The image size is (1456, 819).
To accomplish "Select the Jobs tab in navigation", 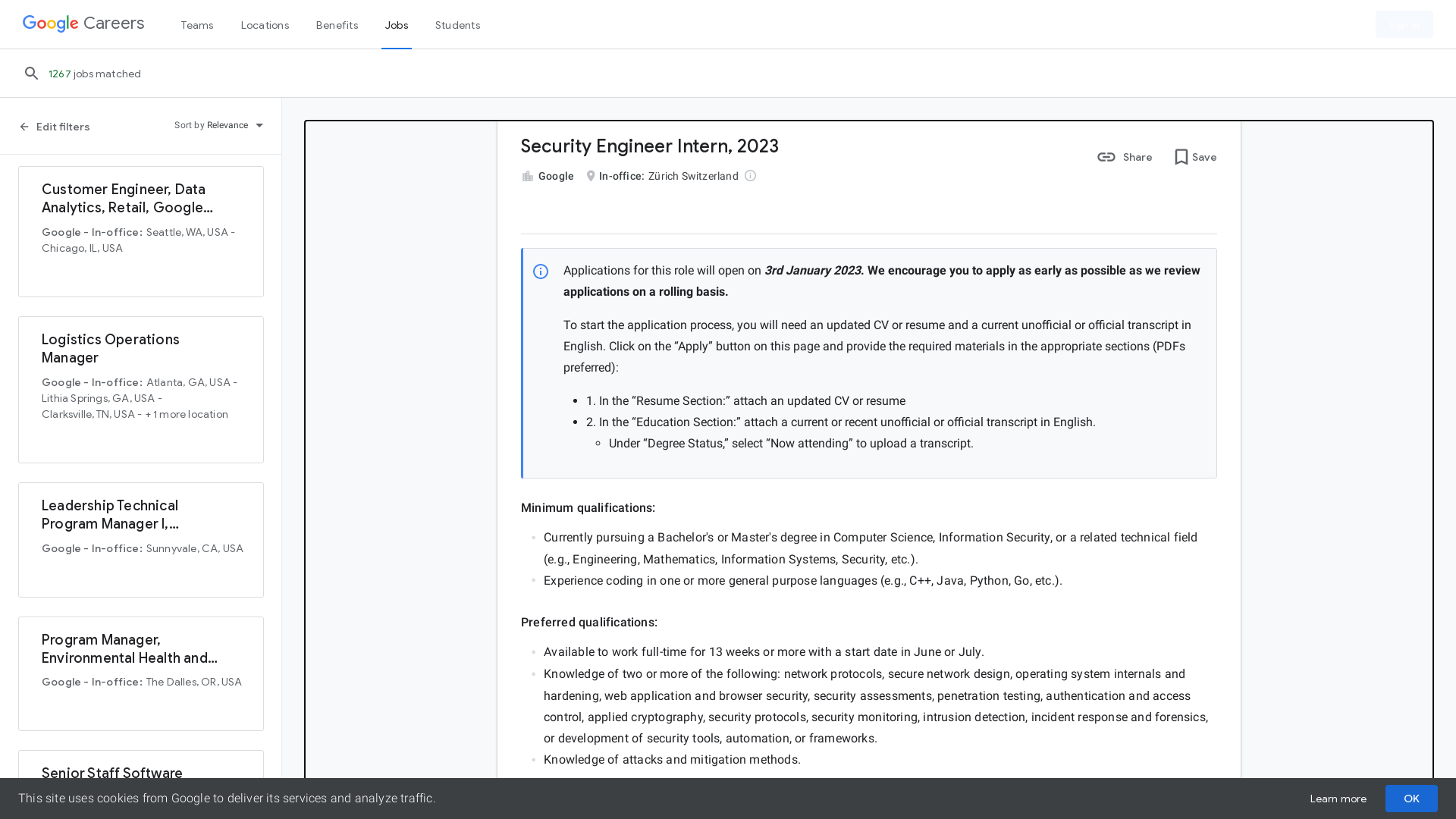I will (x=396, y=25).
